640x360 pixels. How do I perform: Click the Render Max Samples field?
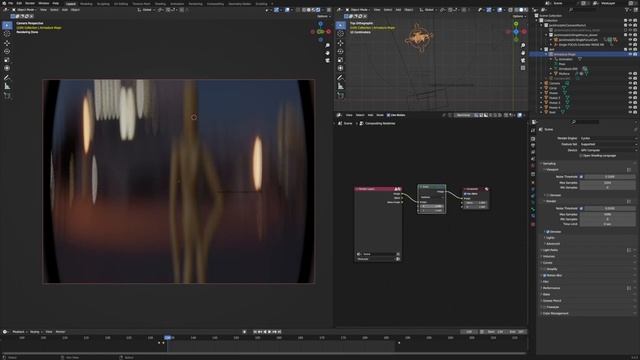[607, 214]
